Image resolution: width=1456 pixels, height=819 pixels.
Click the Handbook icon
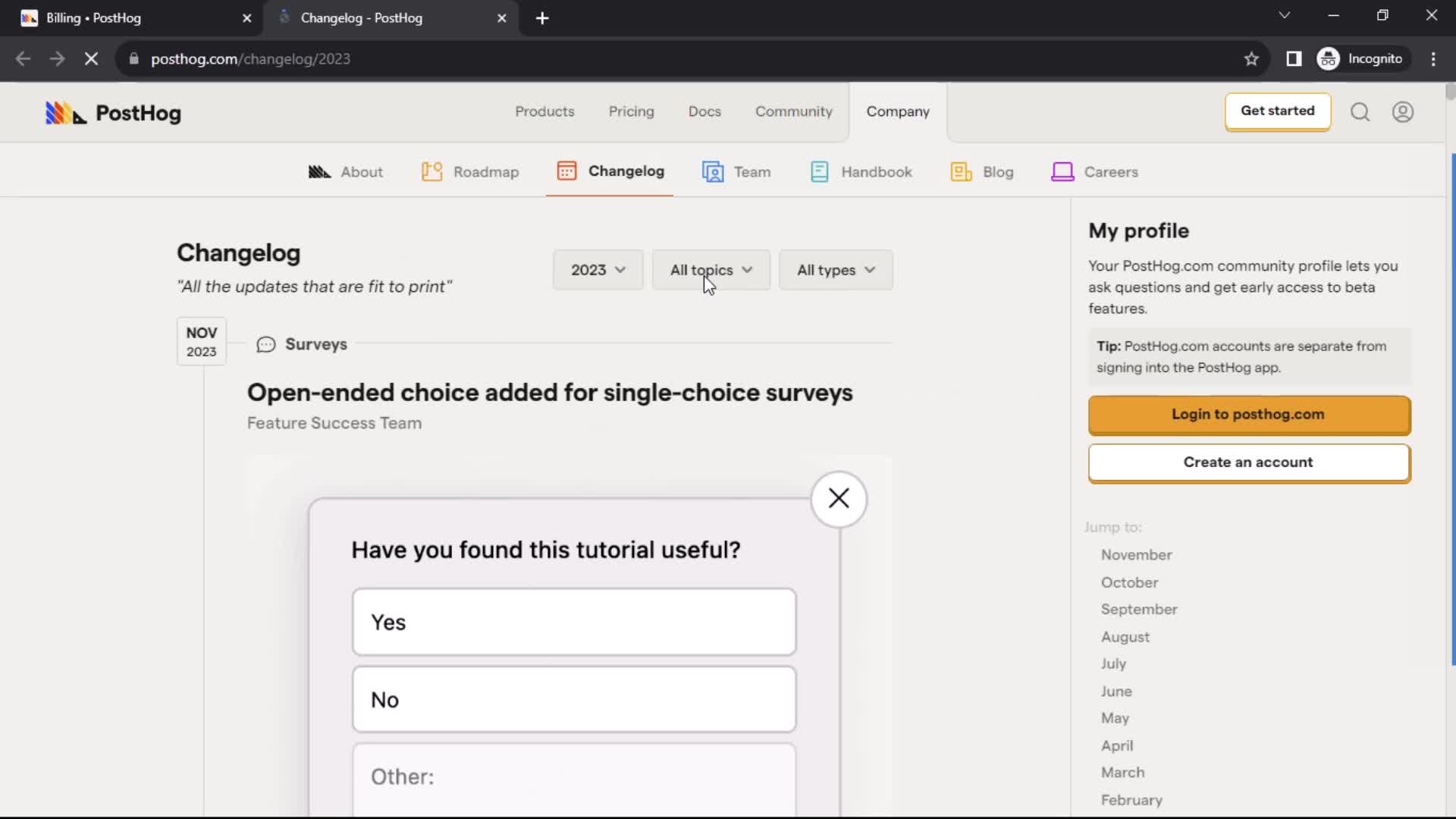pyautogui.click(x=819, y=172)
